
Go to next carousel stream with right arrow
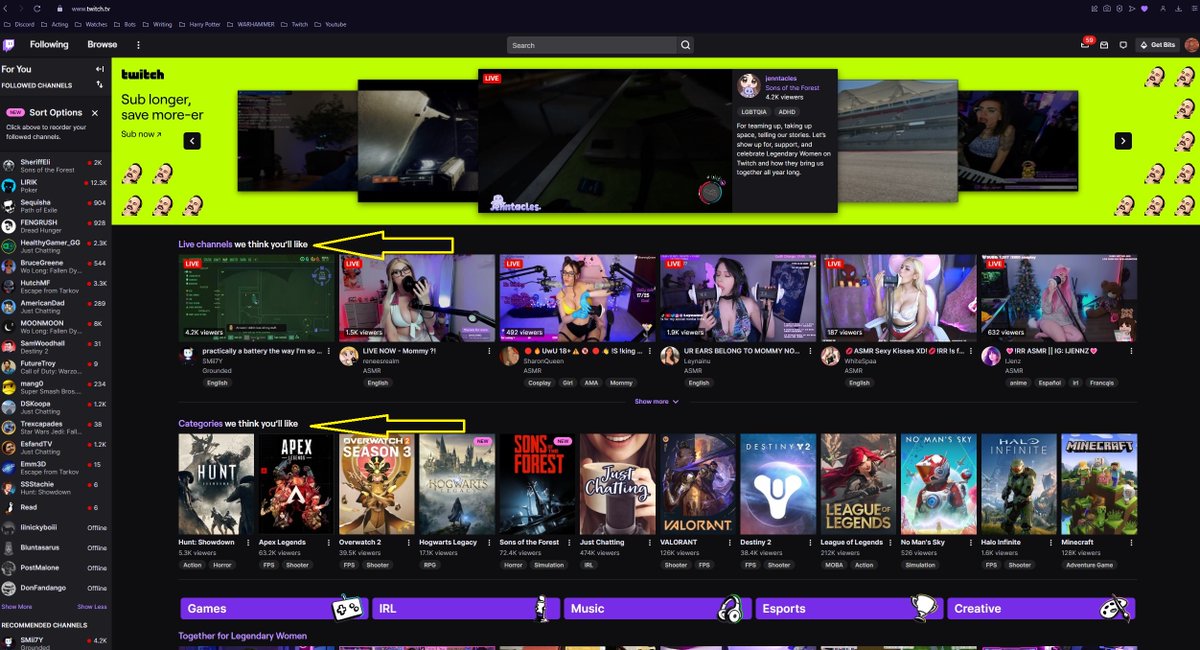pyautogui.click(x=1123, y=141)
